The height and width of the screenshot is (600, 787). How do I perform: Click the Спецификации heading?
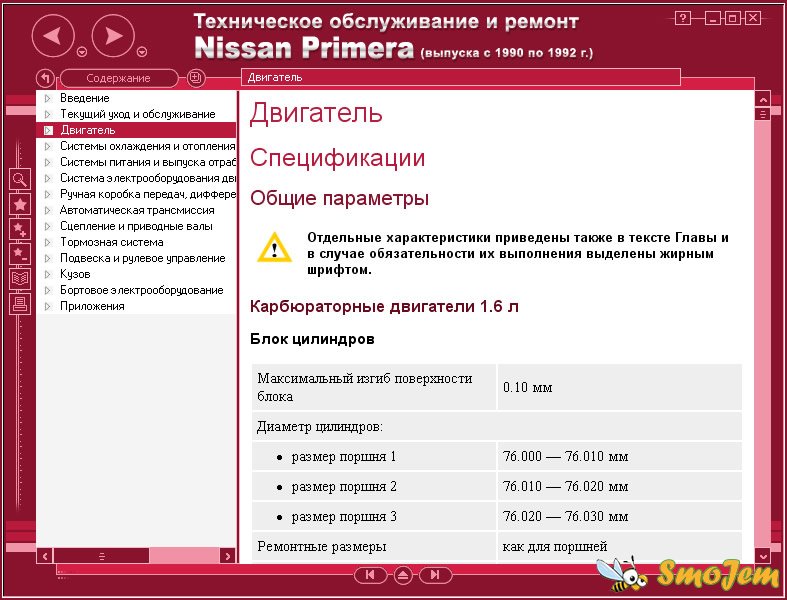coord(337,158)
